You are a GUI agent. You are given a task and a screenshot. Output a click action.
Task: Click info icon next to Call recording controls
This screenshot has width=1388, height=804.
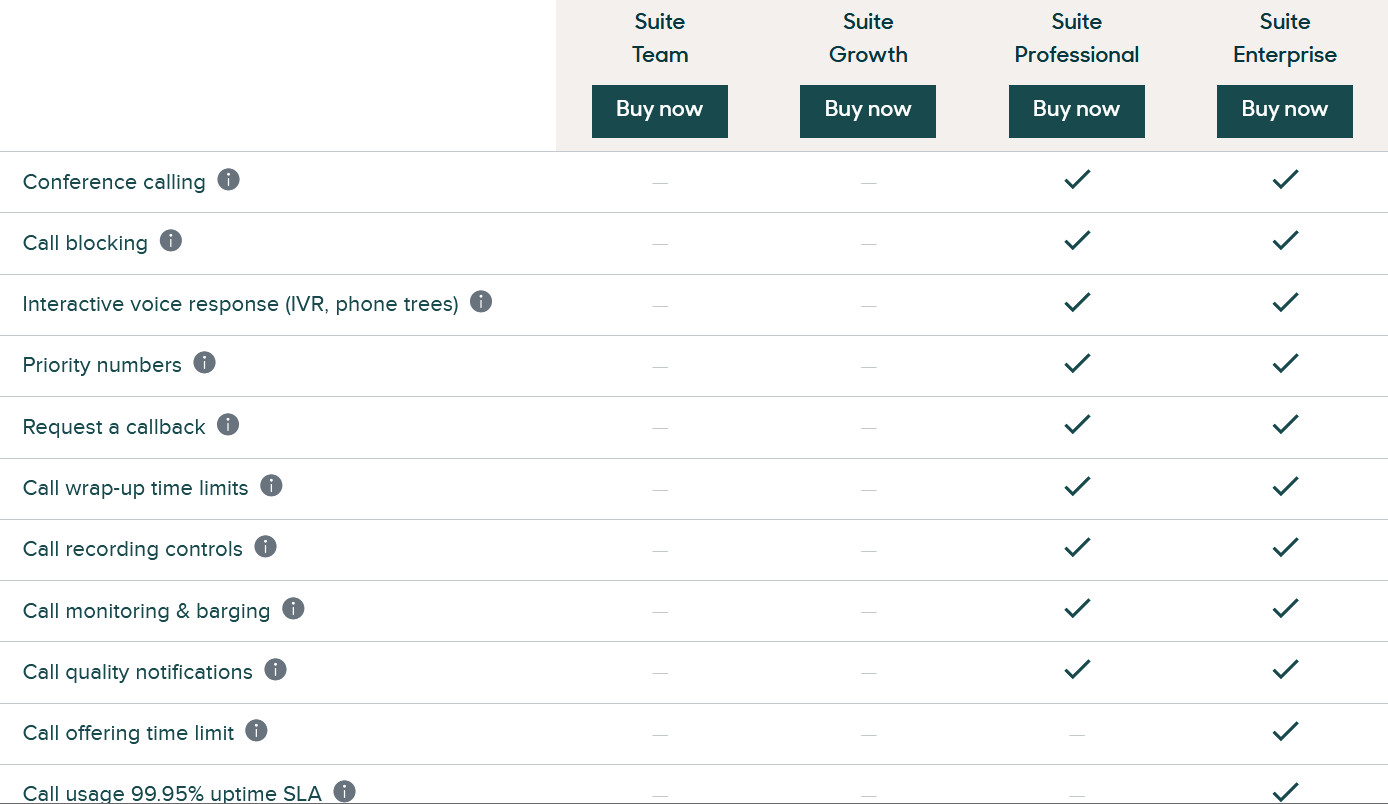tap(265, 547)
